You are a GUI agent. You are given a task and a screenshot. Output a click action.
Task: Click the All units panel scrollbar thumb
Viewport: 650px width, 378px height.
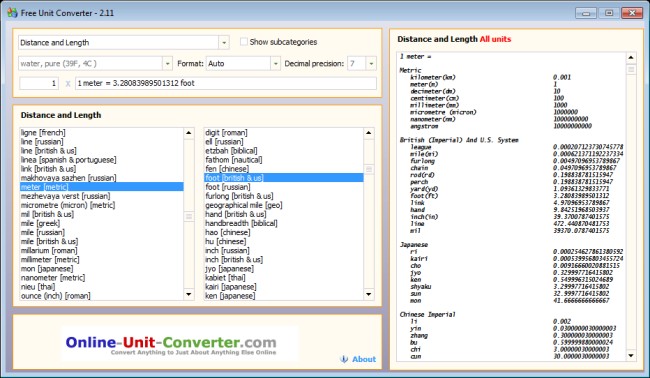tap(631, 70)
